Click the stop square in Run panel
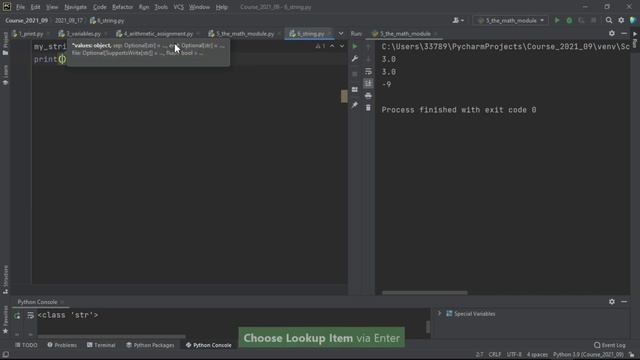This screenshot has height=360, width=640. pyautogui.click(x=355, y=74)
